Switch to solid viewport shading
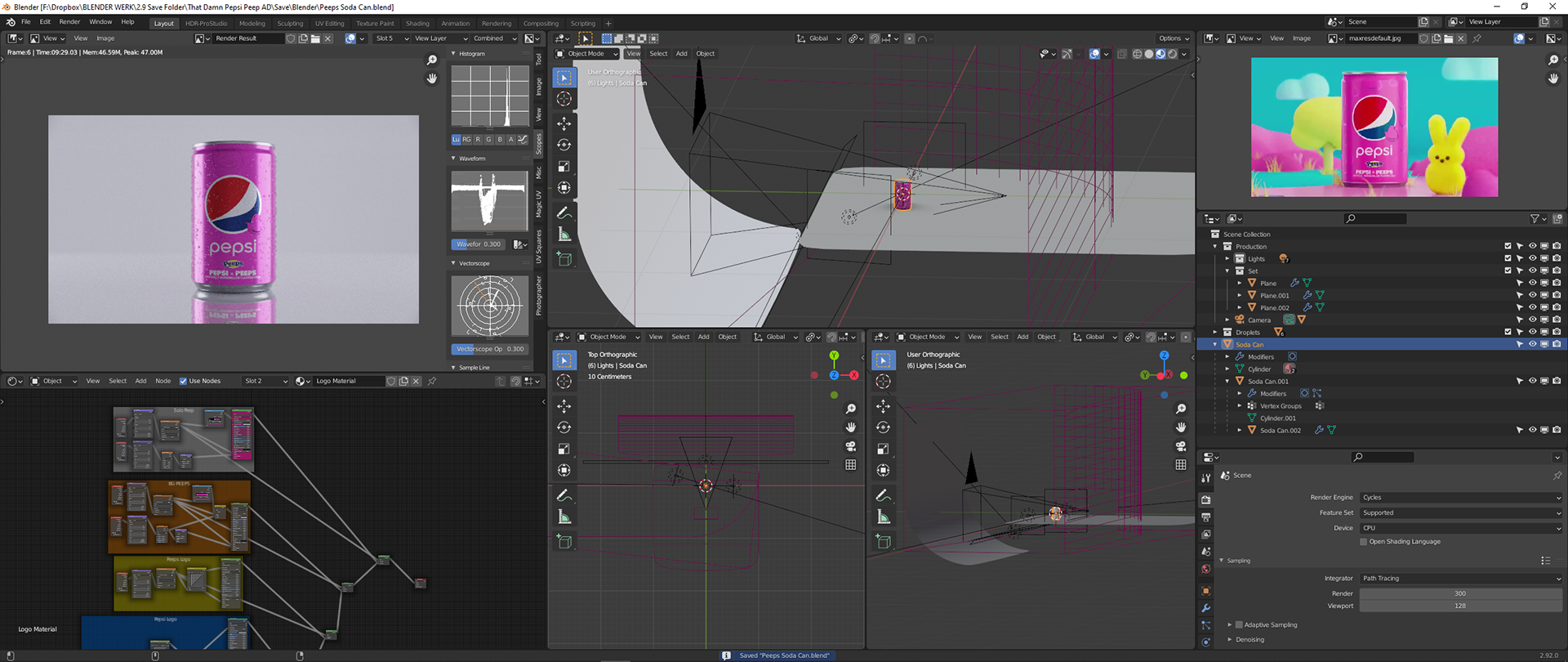 pyautogui.click(x=1149, y=54)
